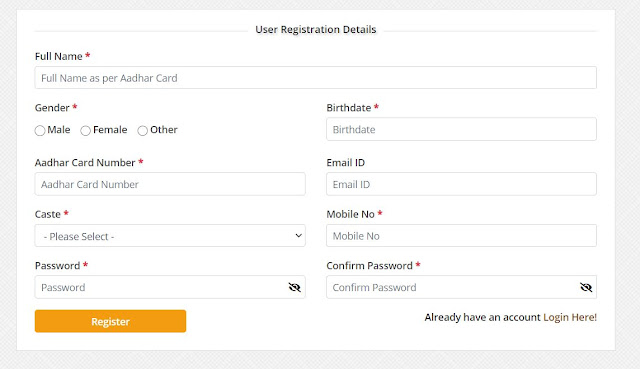
Task: Open the Caste dropdown list
Action: pos(170,236)
